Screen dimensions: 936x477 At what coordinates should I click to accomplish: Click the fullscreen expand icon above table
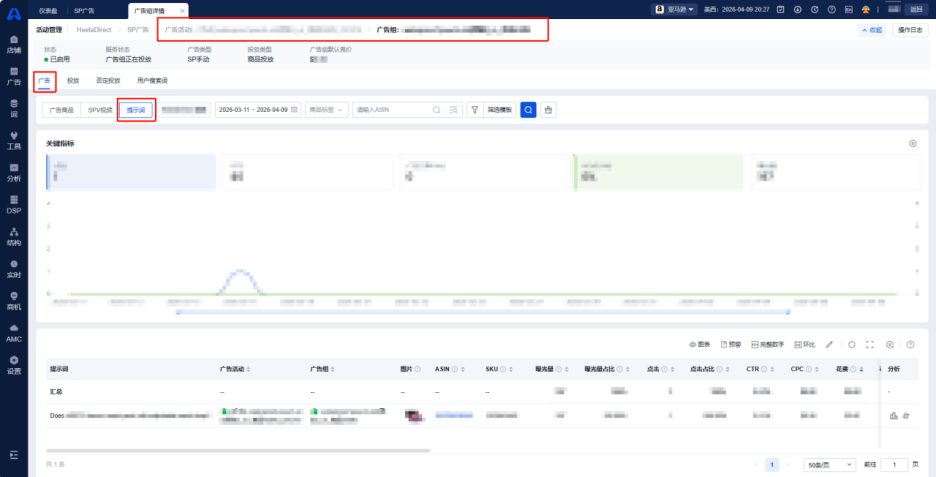coord(870,344)
